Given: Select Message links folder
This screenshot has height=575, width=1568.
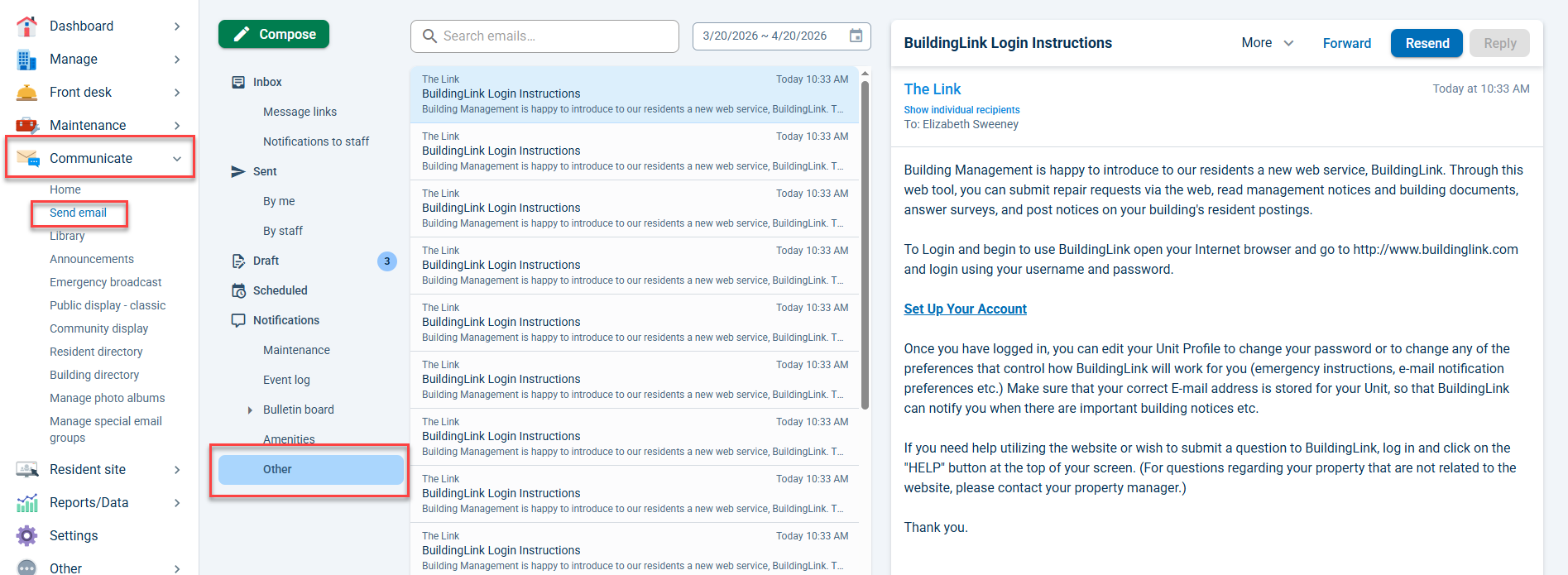Looking at the screenshot, I should [300, 112].
